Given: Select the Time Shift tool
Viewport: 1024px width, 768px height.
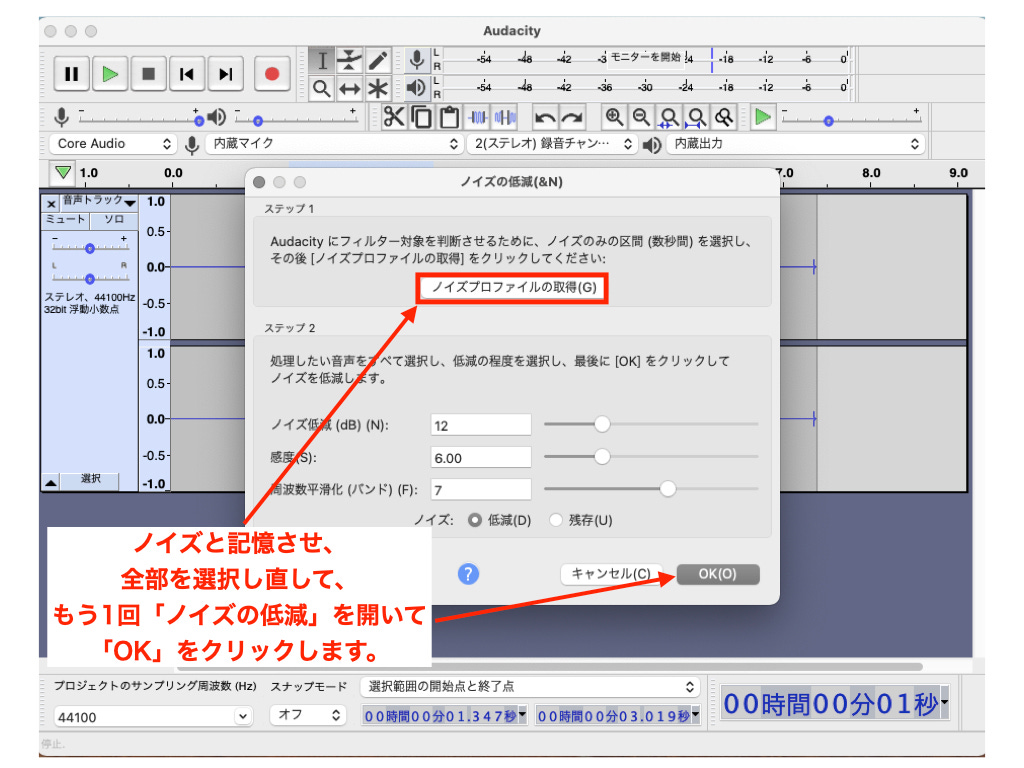Looking at the screenshot, I should (x=350, y=88).
